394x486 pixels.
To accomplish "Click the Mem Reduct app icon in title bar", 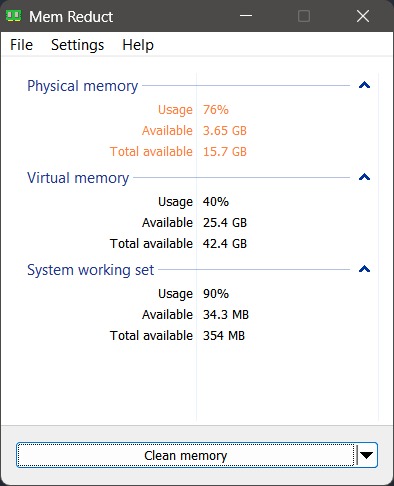I will (14, 16).
